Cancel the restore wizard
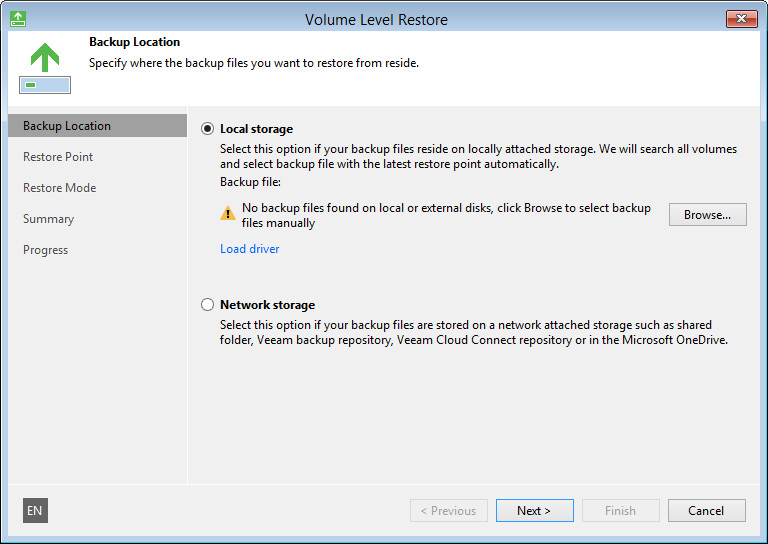The height and width of the screenshot is (544, 768). click(707, 511)
